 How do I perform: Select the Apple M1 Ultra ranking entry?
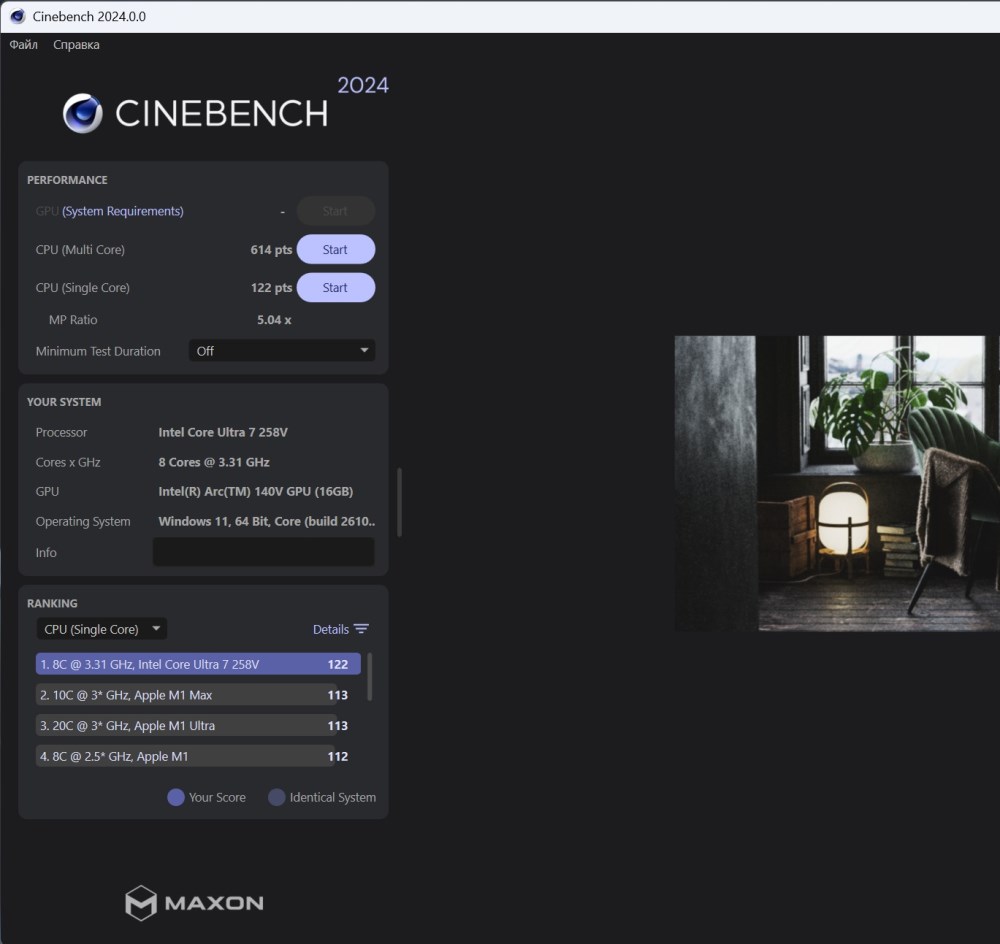click(186, 726)
